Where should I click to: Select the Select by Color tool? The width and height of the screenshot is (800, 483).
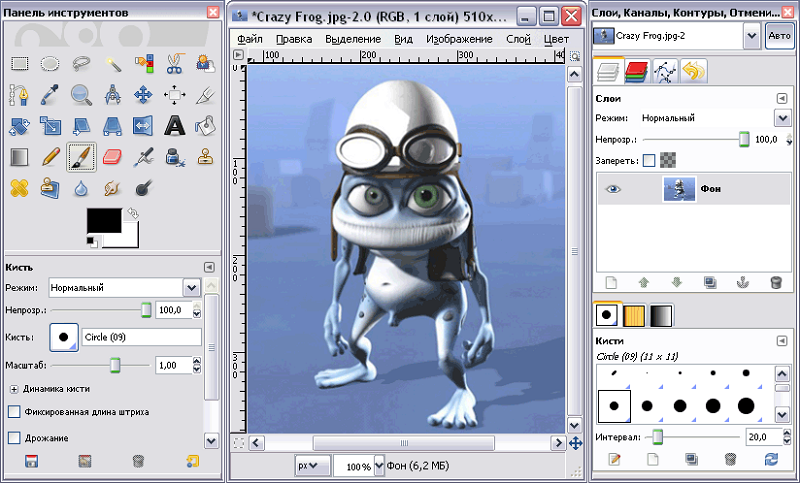point(143,64)
